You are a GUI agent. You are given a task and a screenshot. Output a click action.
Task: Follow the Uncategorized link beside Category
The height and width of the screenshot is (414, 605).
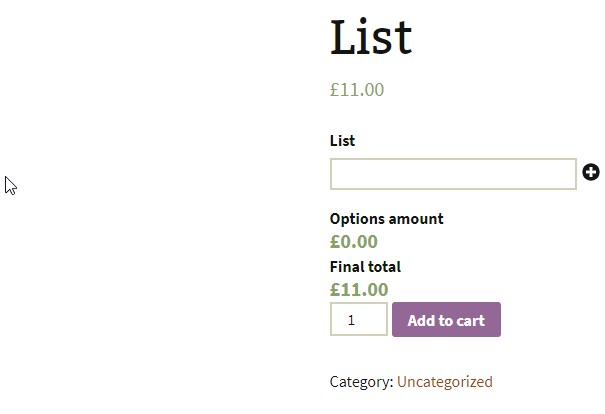[x=444, y=382]
